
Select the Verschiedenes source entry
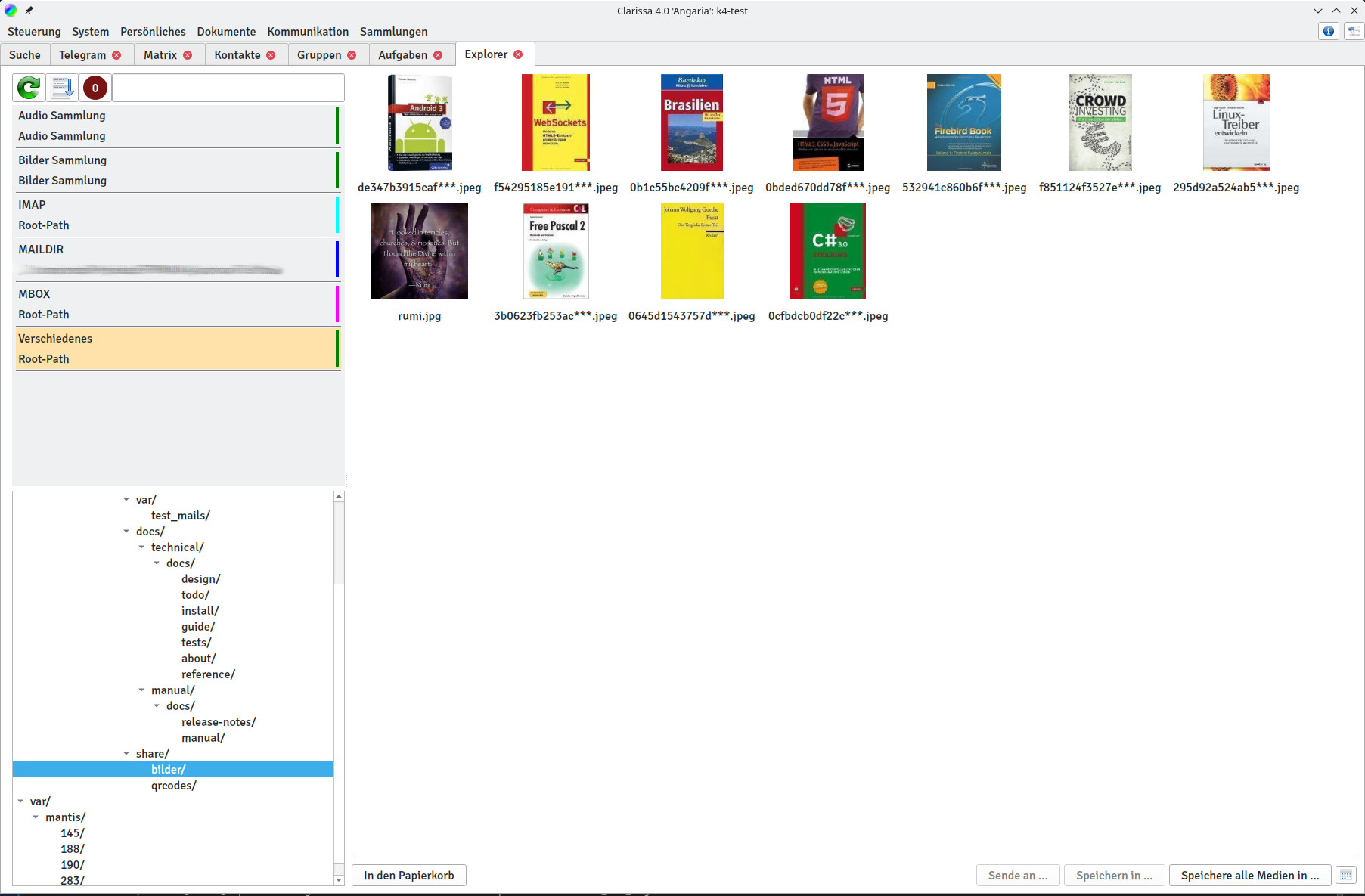click(178, 349)
